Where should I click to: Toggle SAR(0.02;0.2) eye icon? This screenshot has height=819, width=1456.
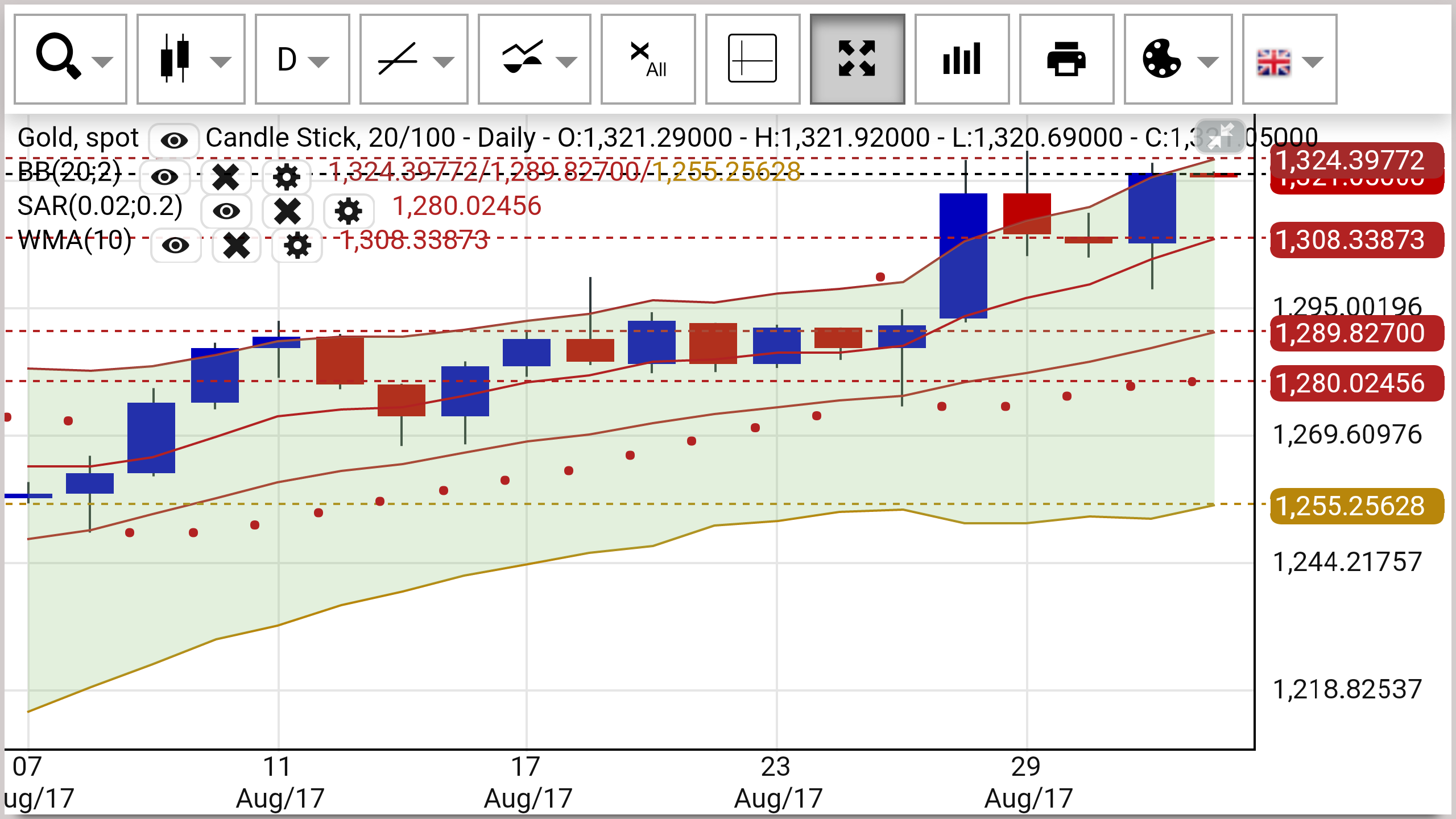point(226,211)
